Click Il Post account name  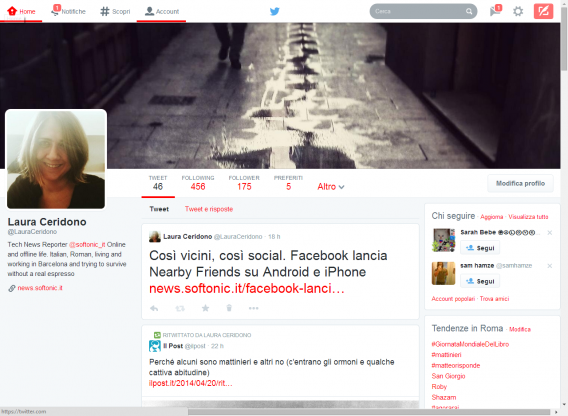click(x=173, y=346)
